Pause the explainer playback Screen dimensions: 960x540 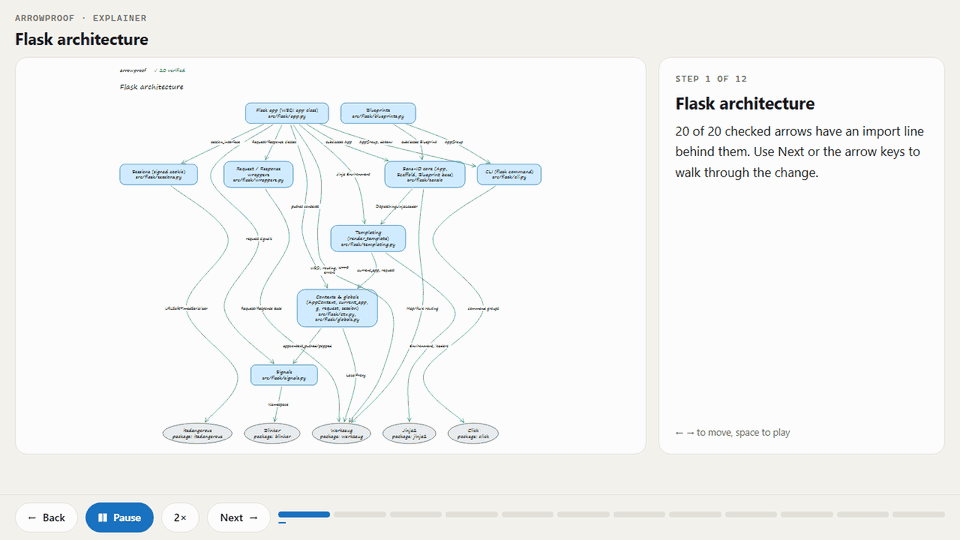point(119,517)
